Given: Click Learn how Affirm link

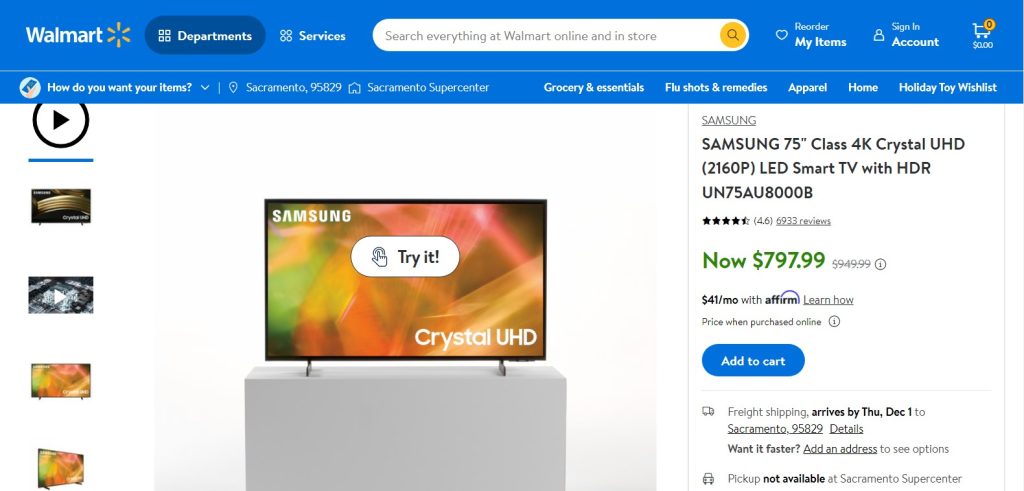Looking at the screenshot, I should 828,300.
